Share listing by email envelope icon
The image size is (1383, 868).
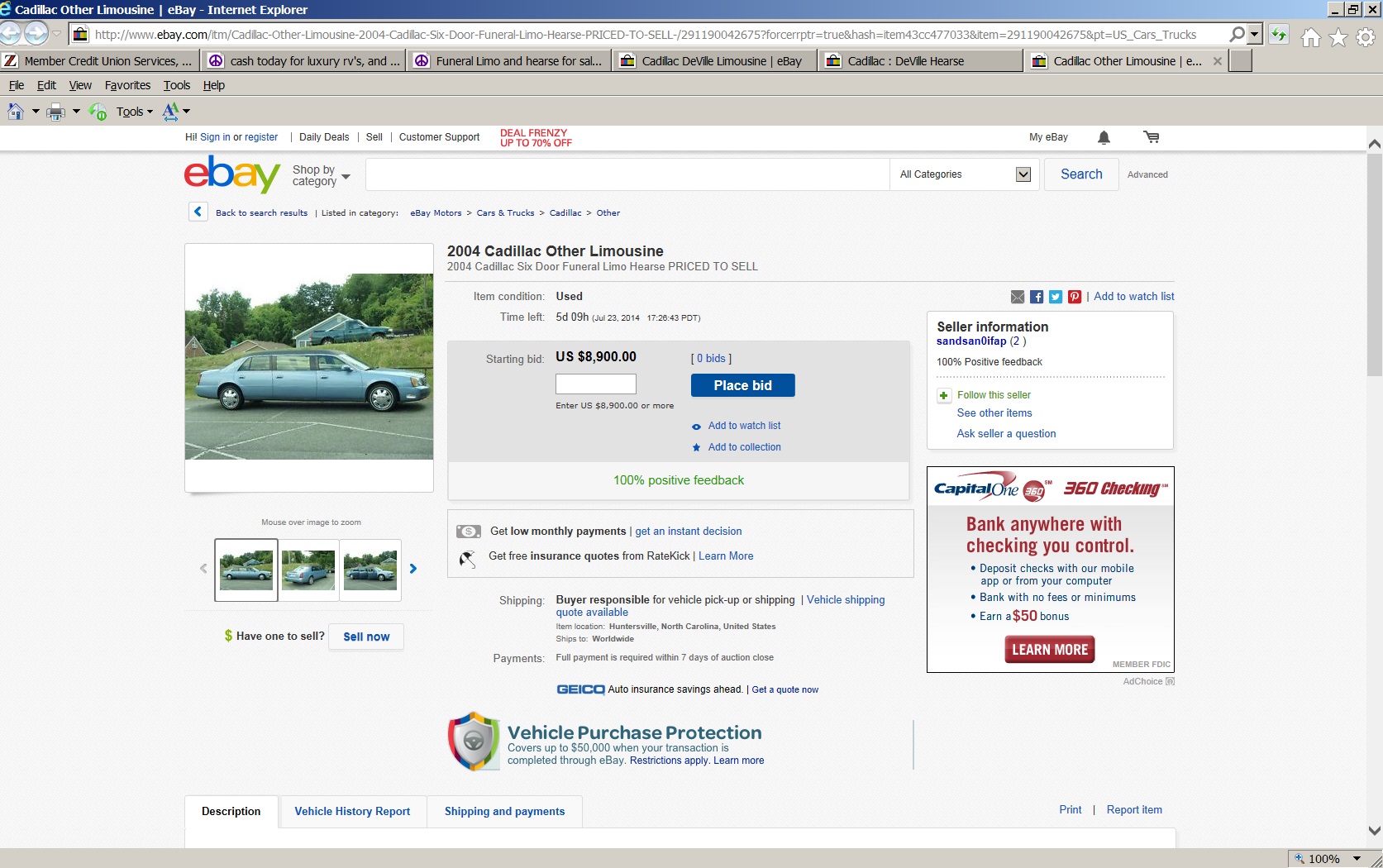pos(1018,297)
